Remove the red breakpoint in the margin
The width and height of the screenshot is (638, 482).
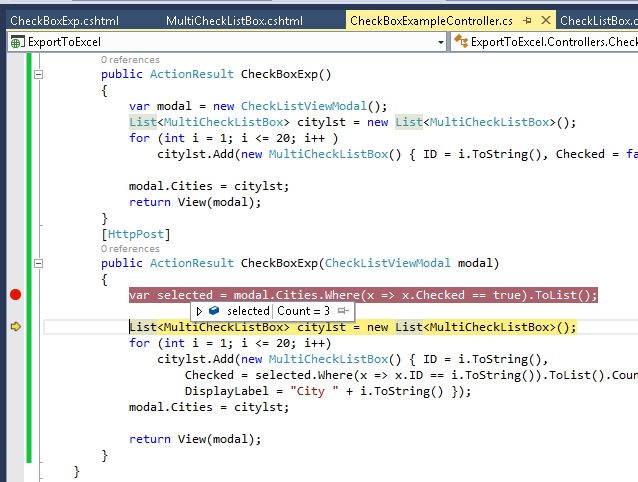[x=15, y=294]
